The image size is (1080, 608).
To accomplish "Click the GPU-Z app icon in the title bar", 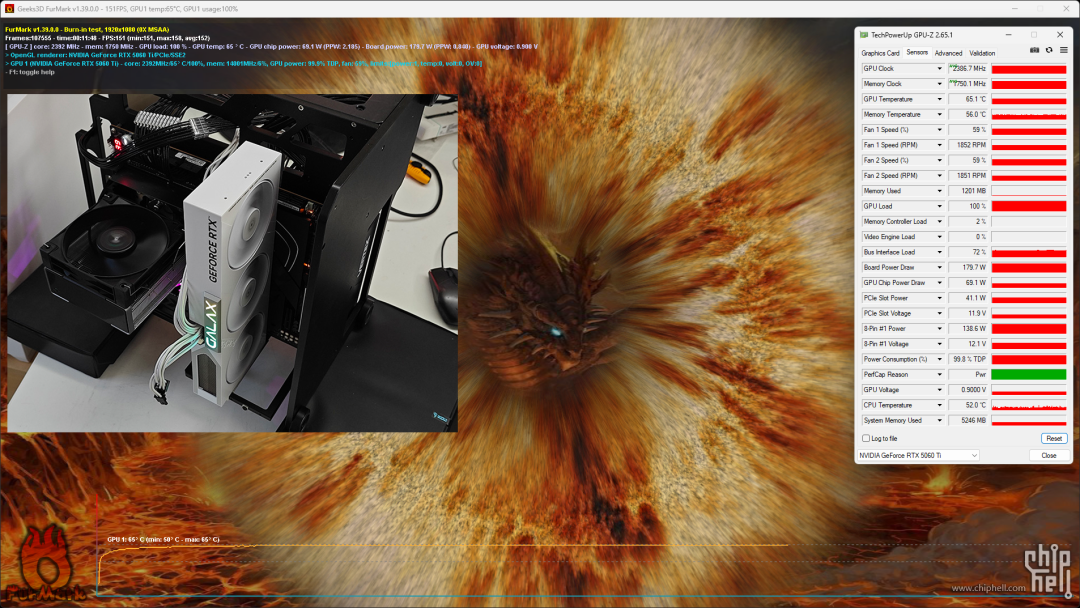I will [x=864, y=34].
